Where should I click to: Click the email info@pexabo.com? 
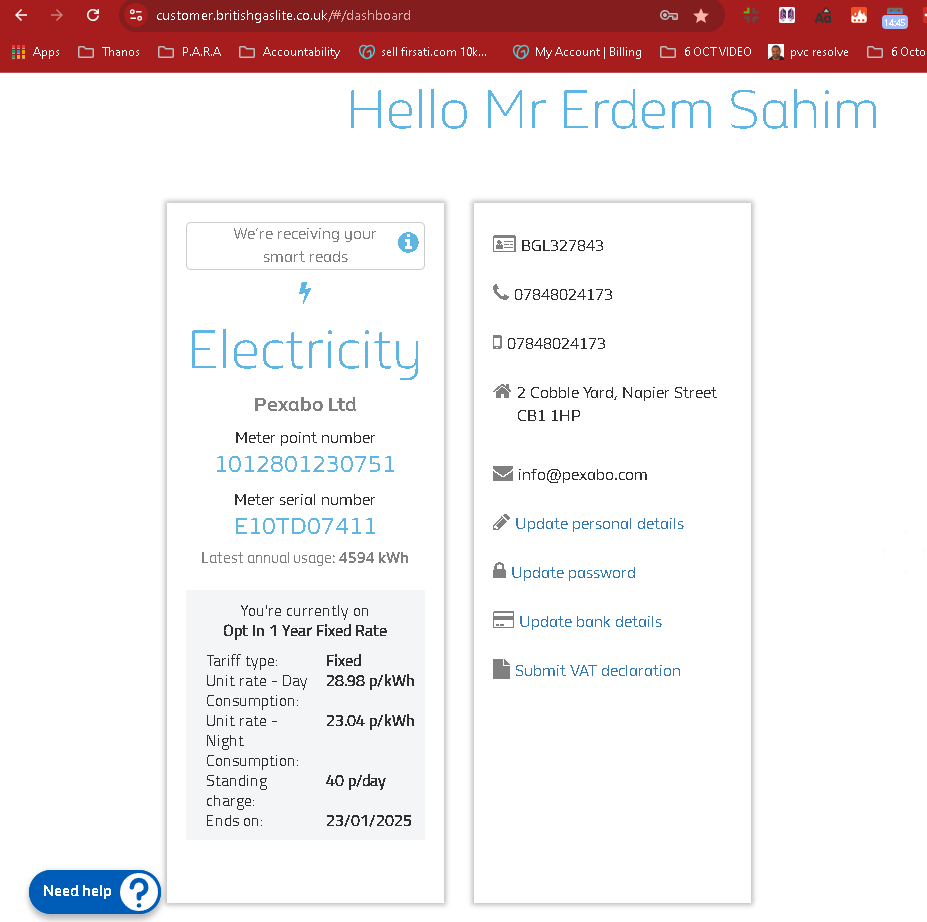tap(582, 475)
